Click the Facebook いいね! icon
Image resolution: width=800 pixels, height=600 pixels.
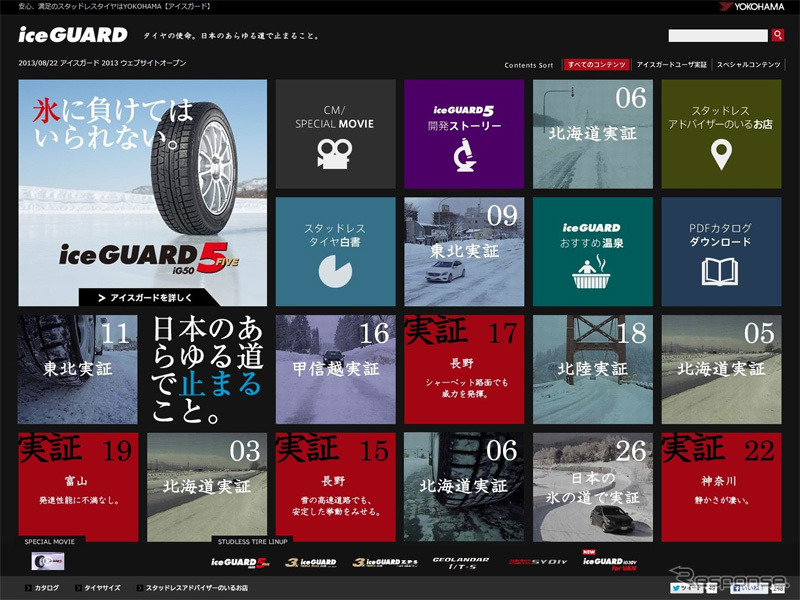[x=737, y=587]
